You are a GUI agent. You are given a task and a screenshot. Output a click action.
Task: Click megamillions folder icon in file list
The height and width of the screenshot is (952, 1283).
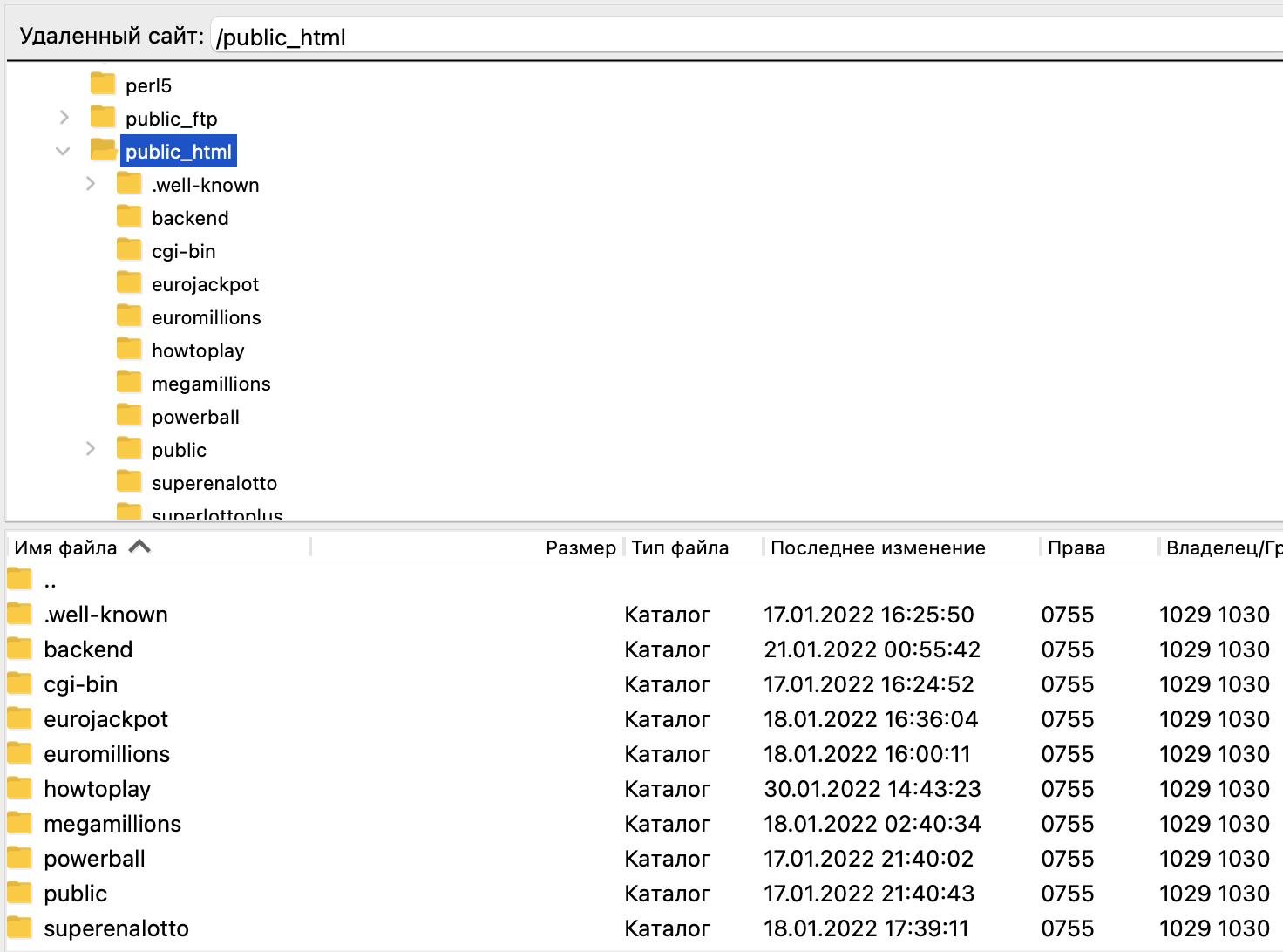[x=19, y=823]
